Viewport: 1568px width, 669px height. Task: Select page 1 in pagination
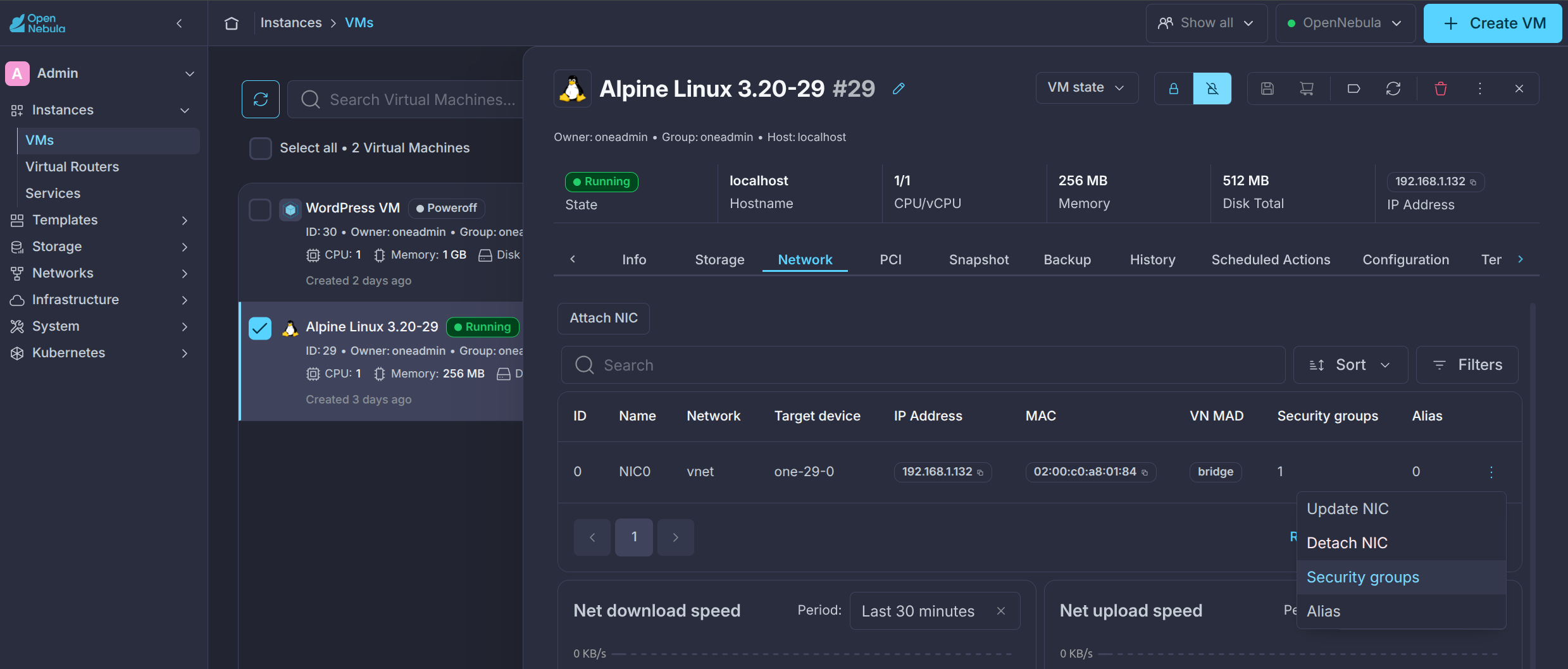pos(634,537)
